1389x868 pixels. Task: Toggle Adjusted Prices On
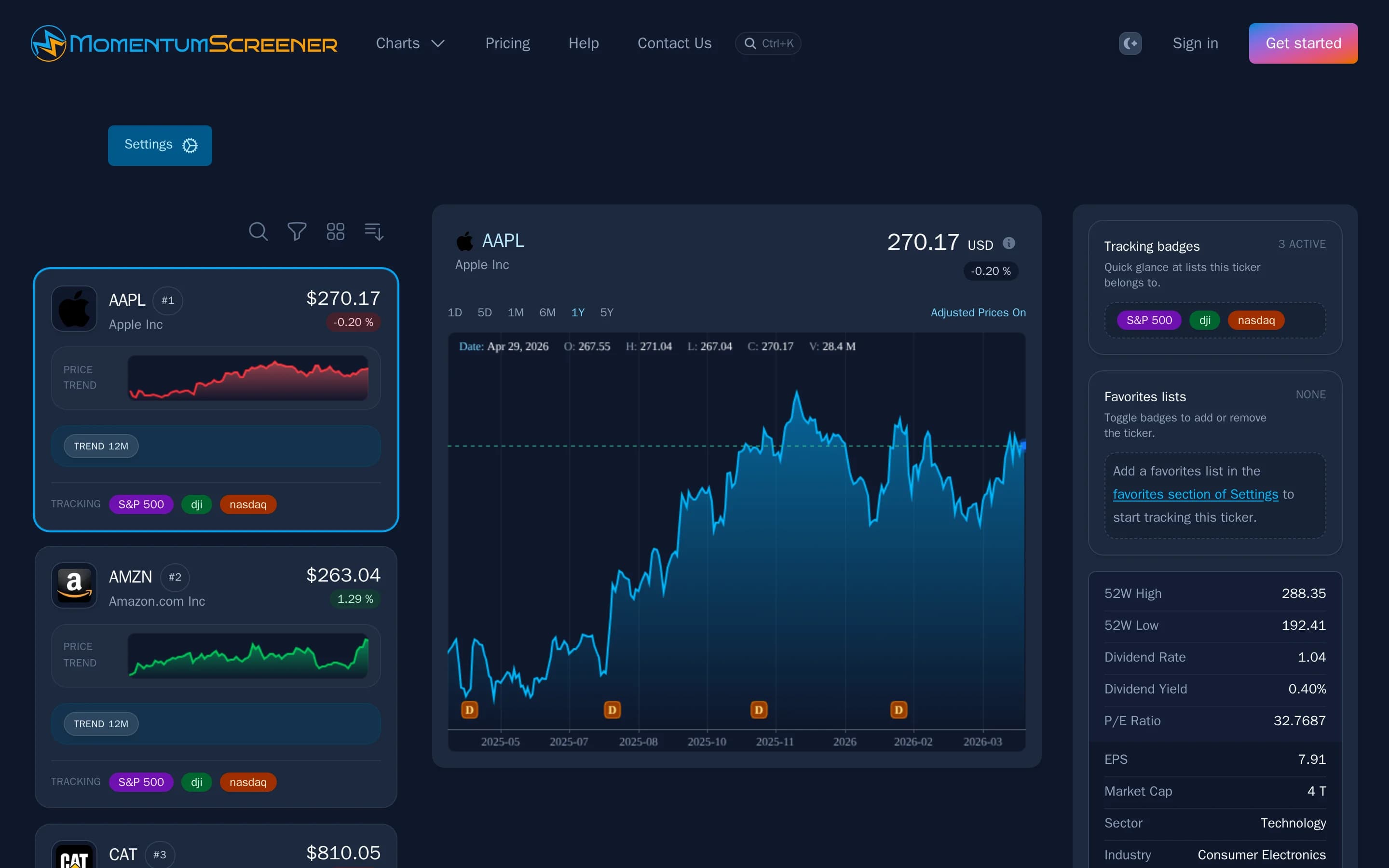click(x=978, y=312)
